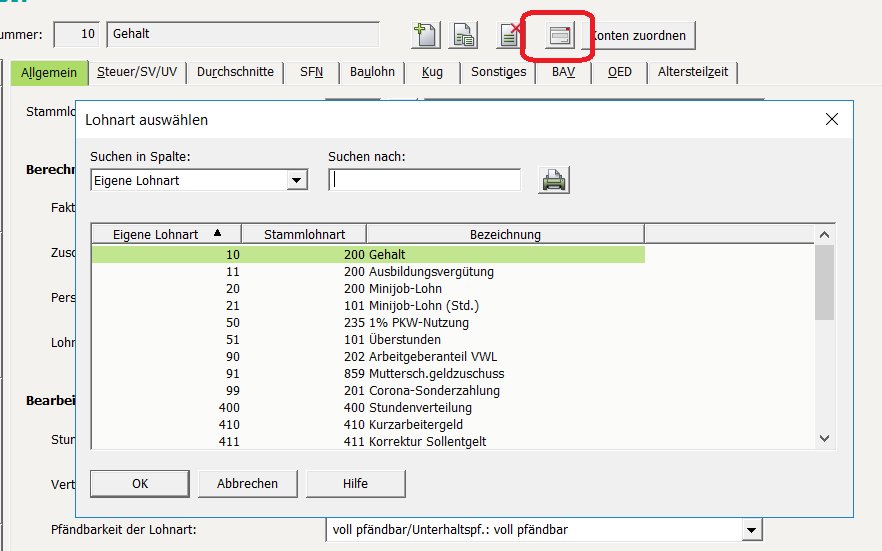Switch to the BAV tab

tap(563, 72)
